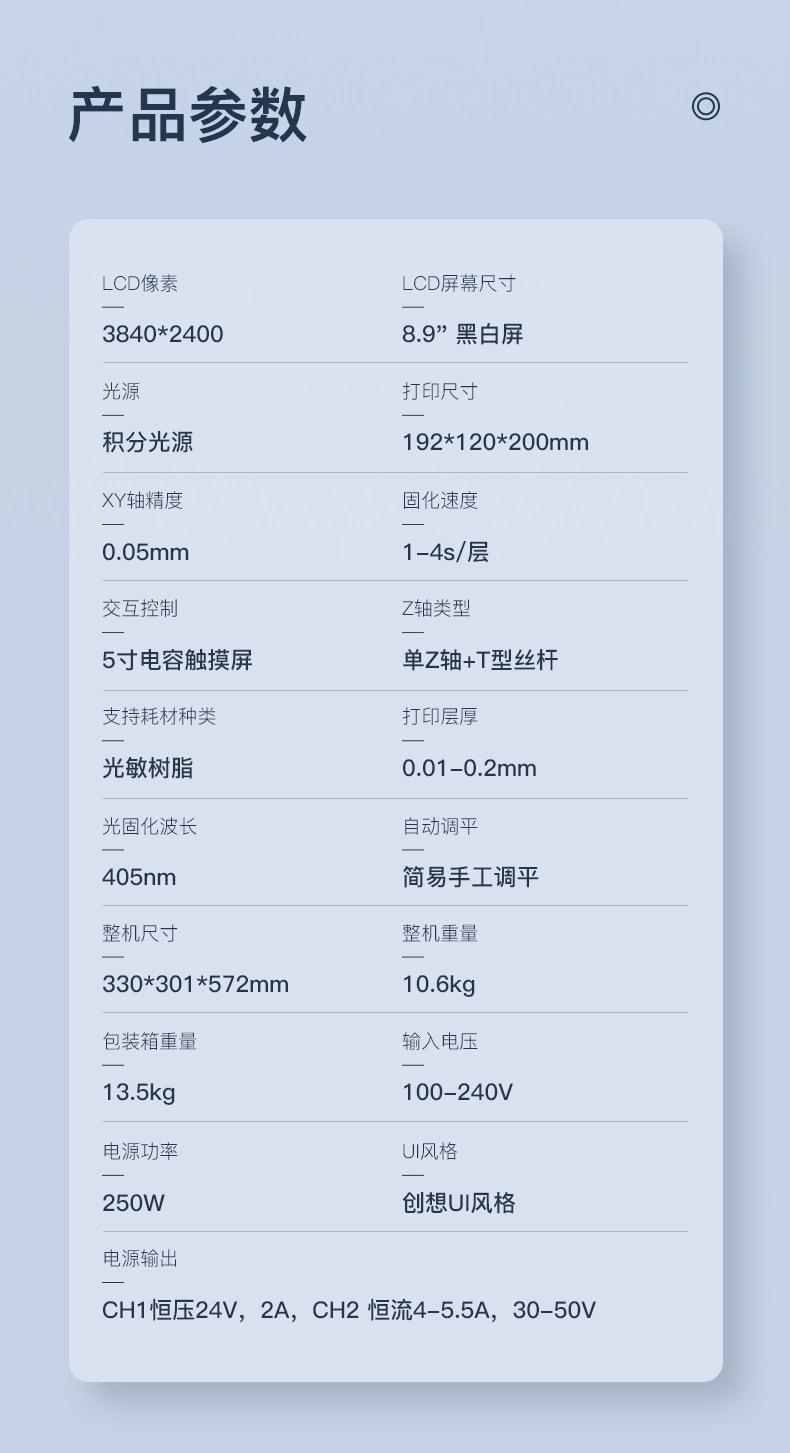This screenshot has height=1453, width=790.
Task: Click the 打印层厚 value 0.01-0.2mm
Action: [469, 768]
